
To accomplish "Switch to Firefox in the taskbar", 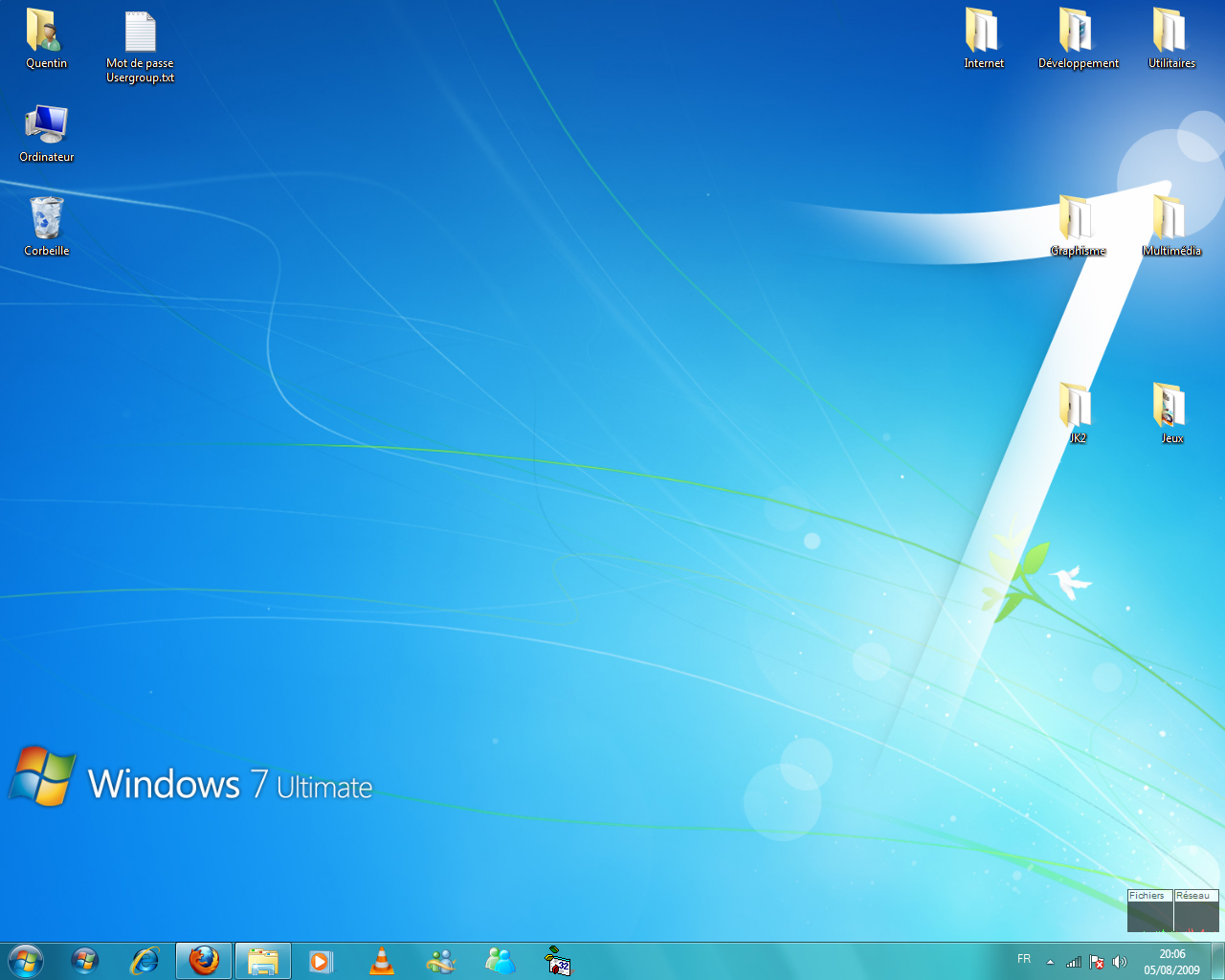I will [204, 961].
